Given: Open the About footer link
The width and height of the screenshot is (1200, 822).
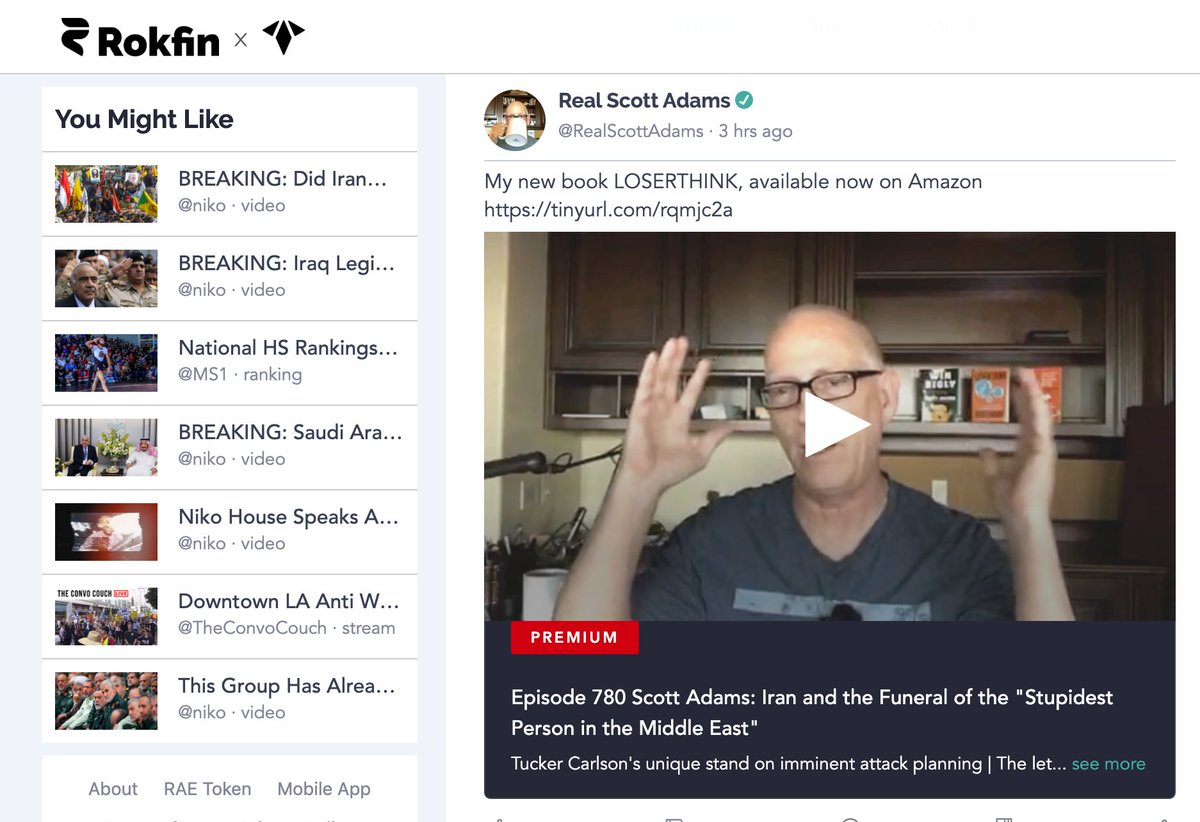Looking at the screenshot, I should (113, 789).
